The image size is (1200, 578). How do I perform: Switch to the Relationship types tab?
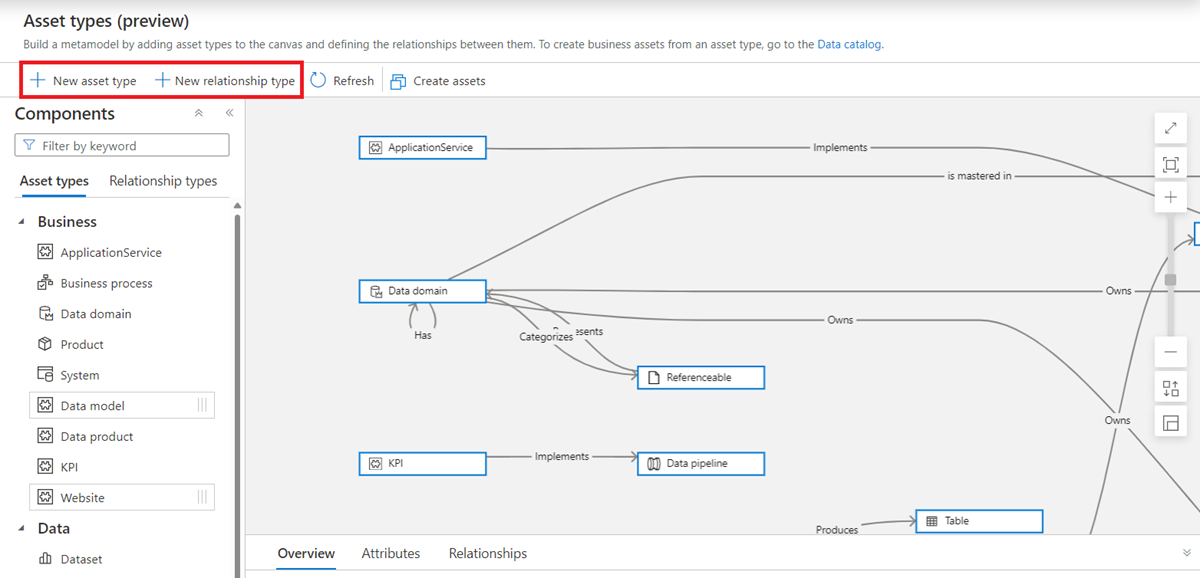(163, 181)
